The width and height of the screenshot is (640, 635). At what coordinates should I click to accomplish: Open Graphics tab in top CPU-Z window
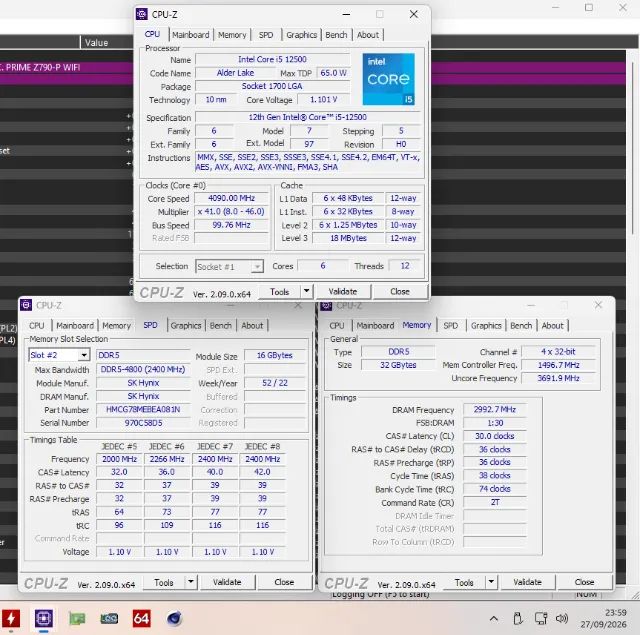(301, 35)
